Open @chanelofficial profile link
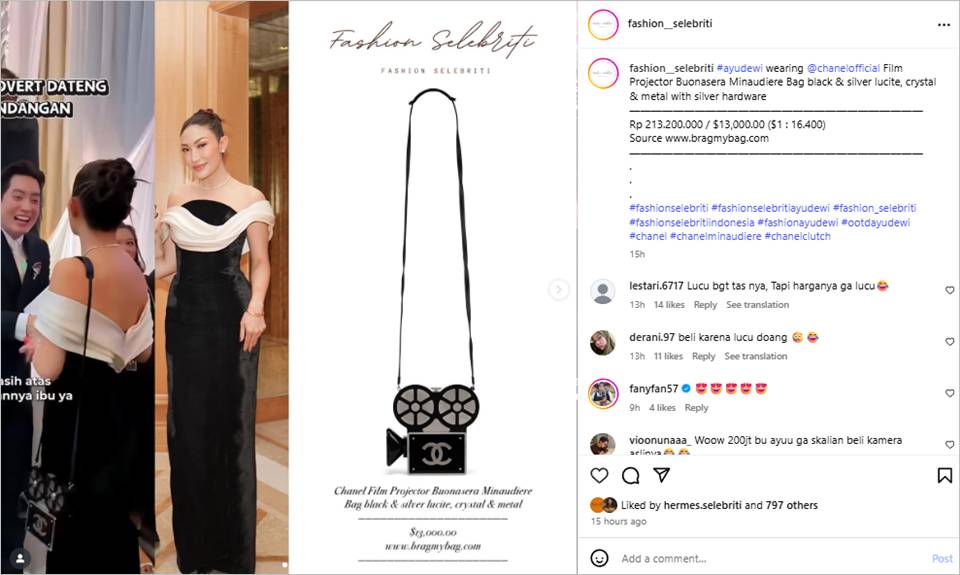Screen dimensions: 960x575 click(x=843, y=68)
